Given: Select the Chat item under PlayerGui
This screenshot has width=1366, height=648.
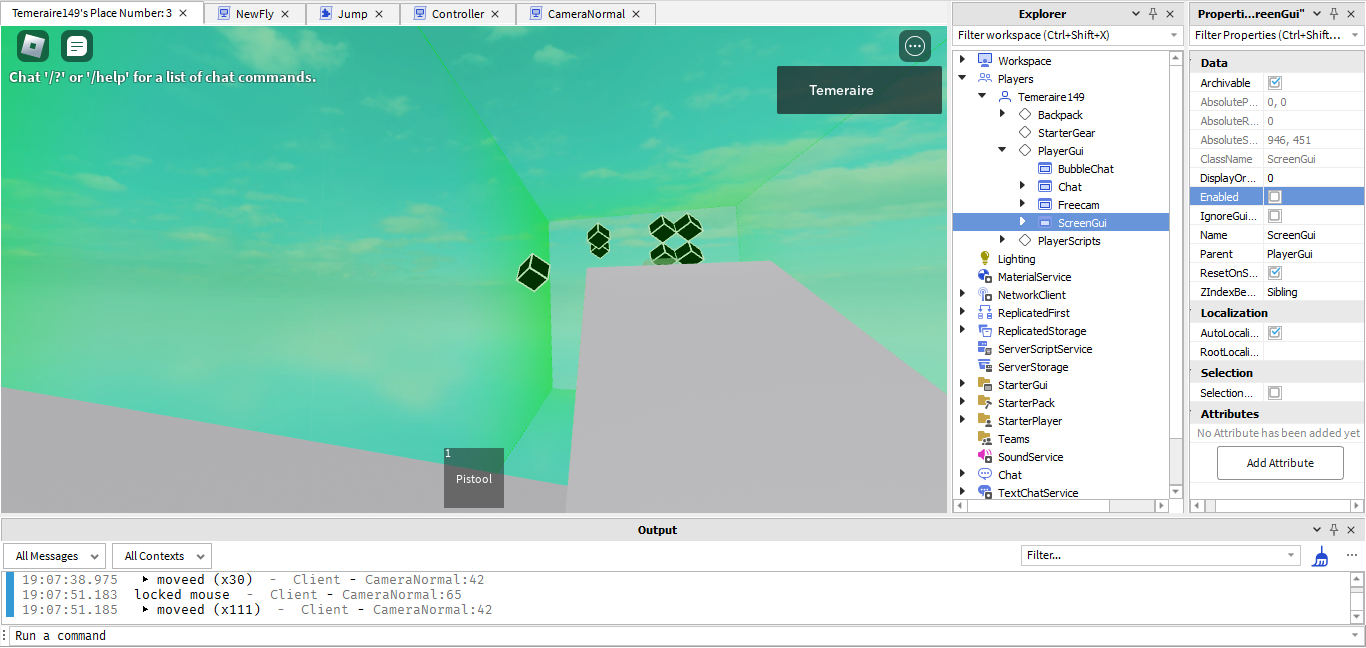Looking at the screenshot, I should [1070, 187].
